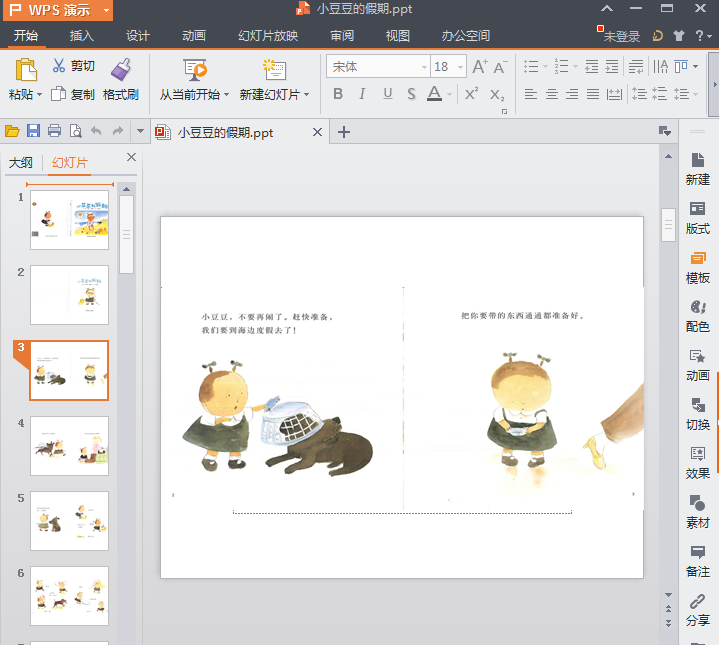Toggle text shadow S button
The height and width of the screenshot is (645, 719).
[x=411, y=94]
